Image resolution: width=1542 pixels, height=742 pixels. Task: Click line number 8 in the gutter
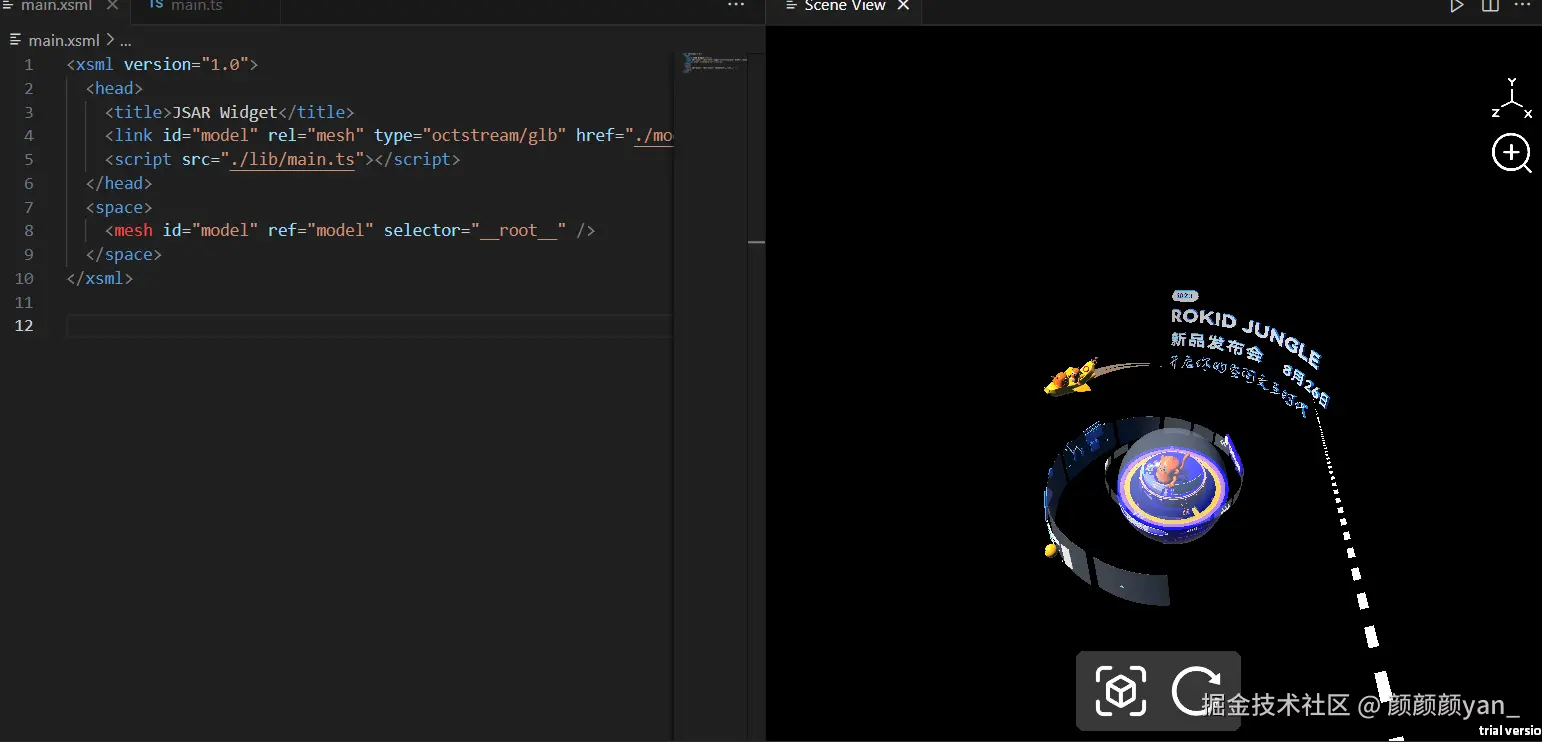coord(28,231)
